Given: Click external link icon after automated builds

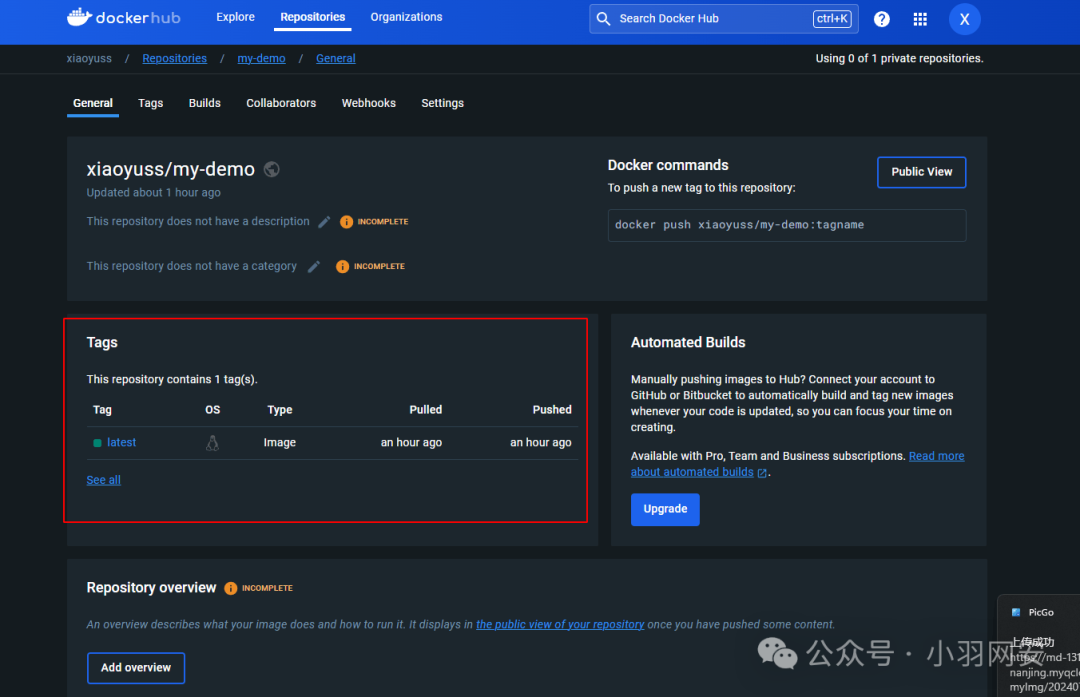Looking at the screenshot, I should [x=762, y=473].
